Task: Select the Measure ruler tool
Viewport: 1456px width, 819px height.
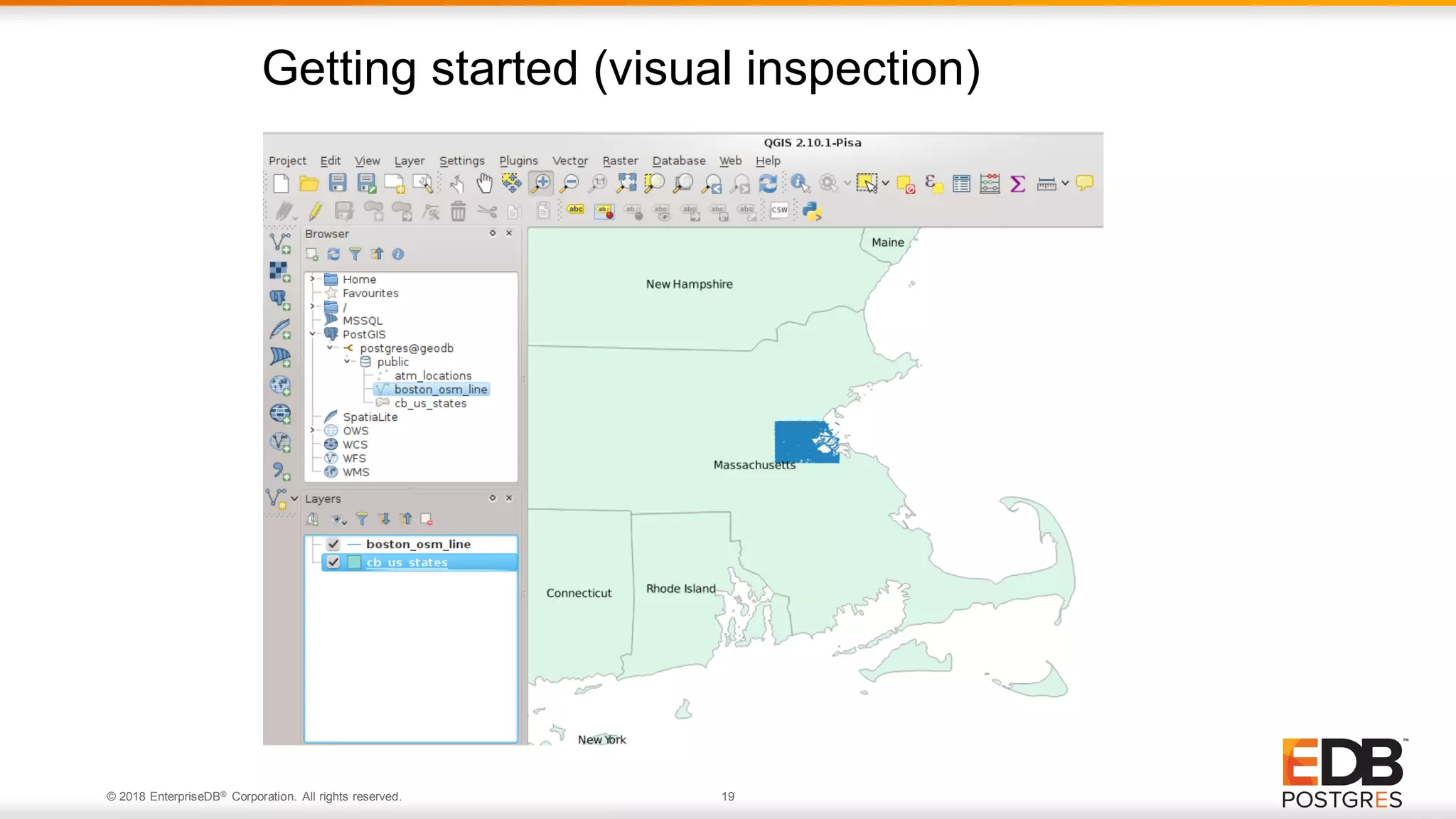Action: (x=1046, y=184)
